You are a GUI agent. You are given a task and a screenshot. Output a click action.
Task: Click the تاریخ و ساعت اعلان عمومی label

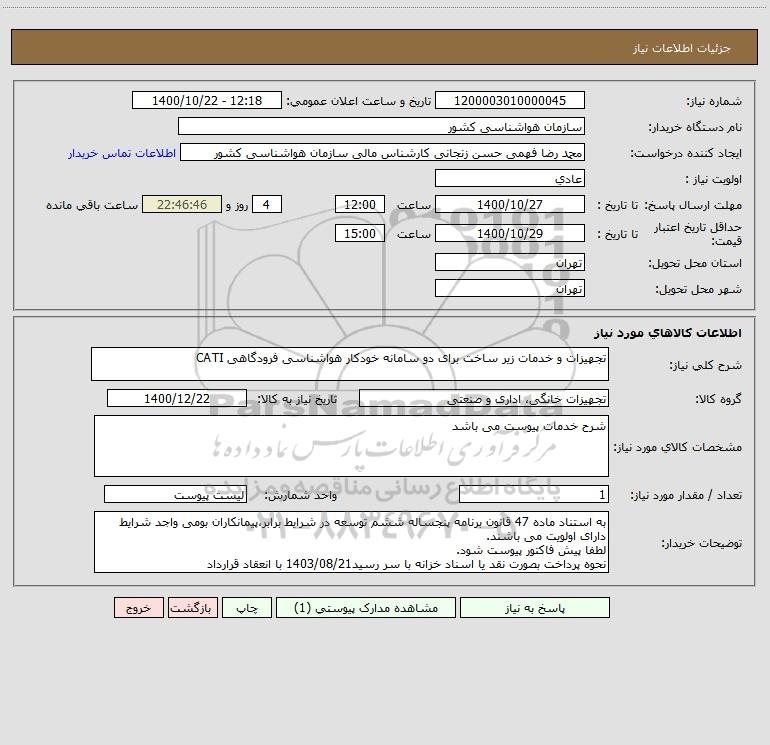click(359, 101)
